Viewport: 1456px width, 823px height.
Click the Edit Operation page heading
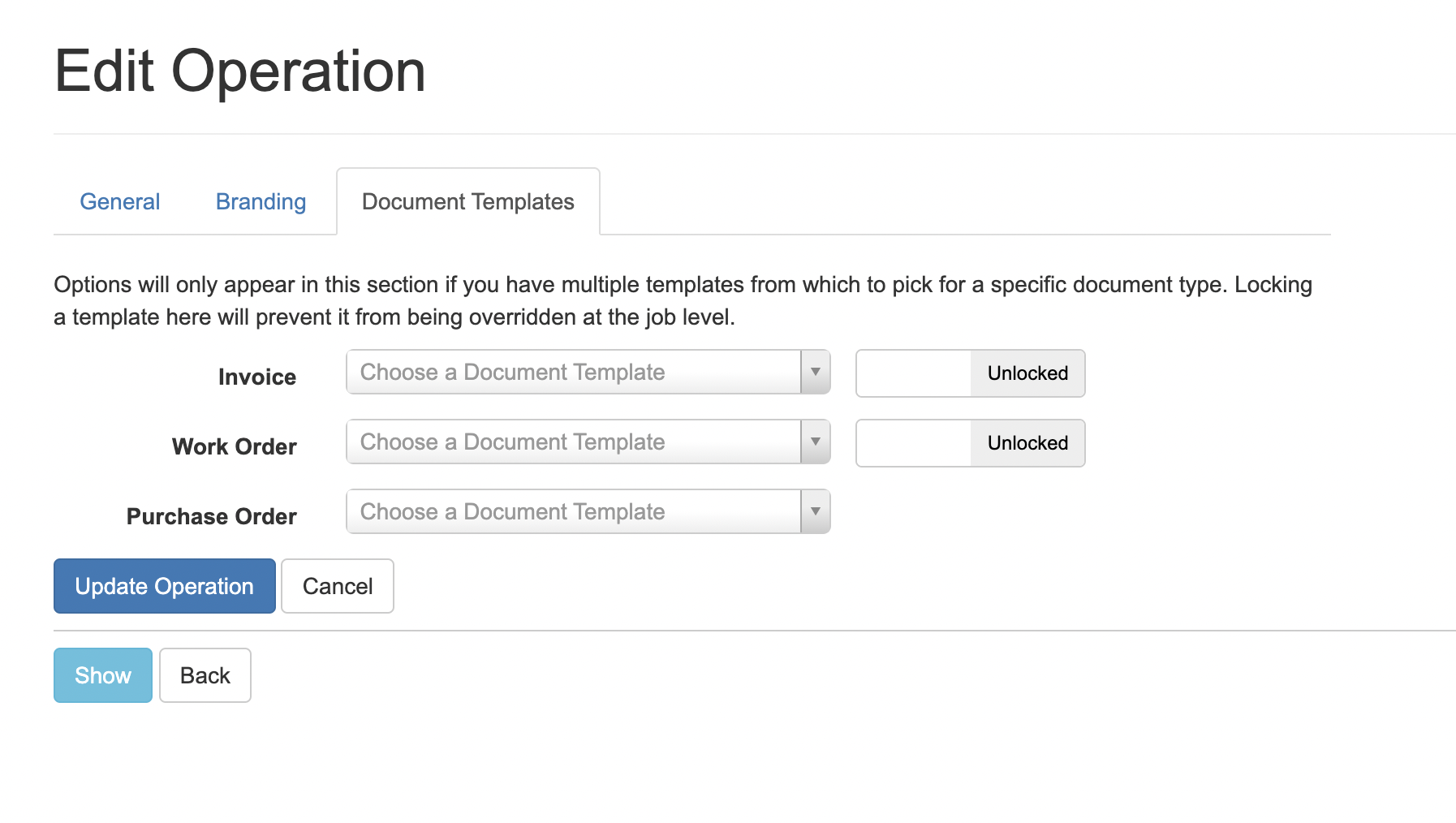(239, 71)
